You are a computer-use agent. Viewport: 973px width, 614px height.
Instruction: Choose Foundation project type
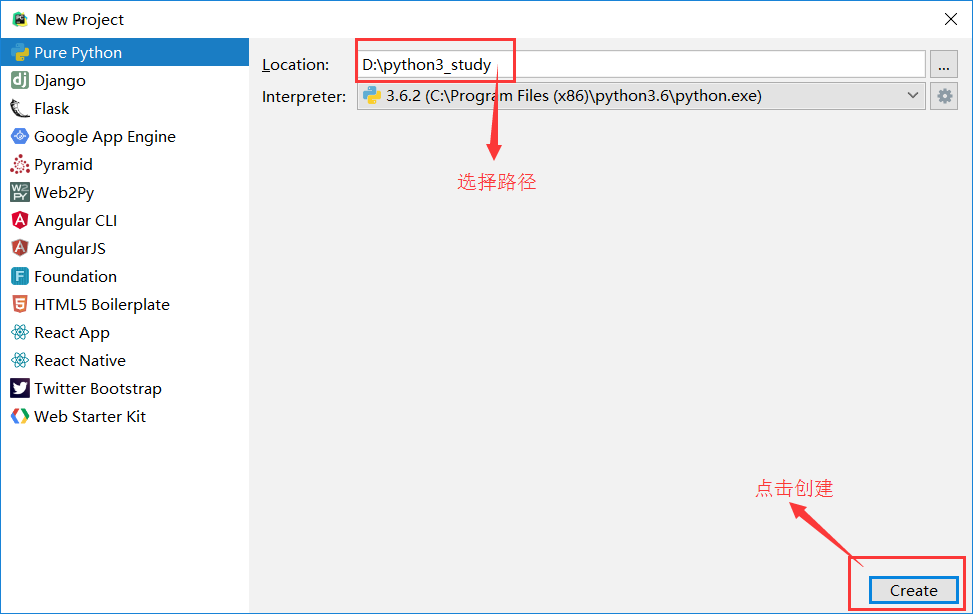(125, 276)
